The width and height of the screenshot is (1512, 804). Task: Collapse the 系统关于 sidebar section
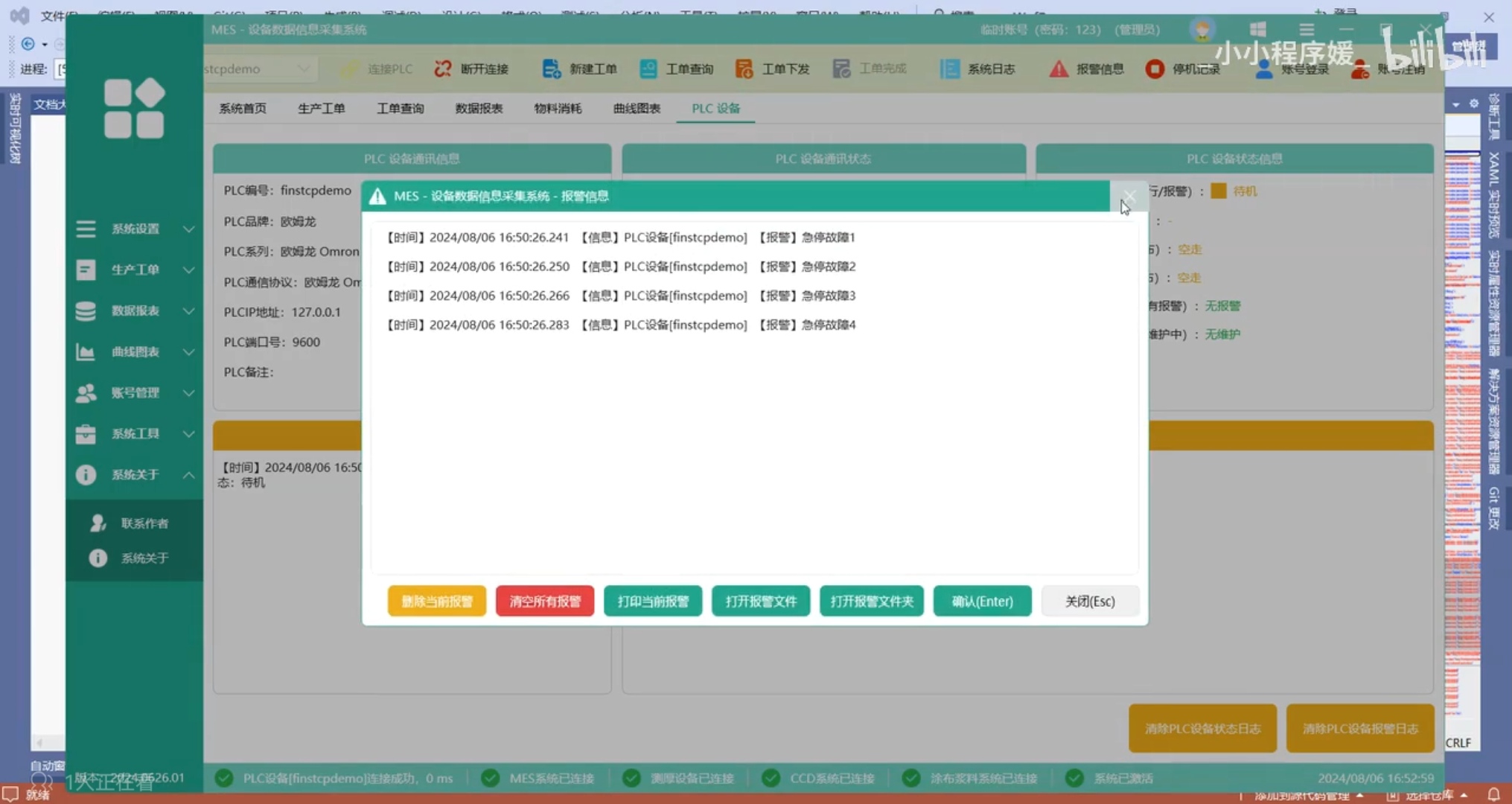point(134,474)
